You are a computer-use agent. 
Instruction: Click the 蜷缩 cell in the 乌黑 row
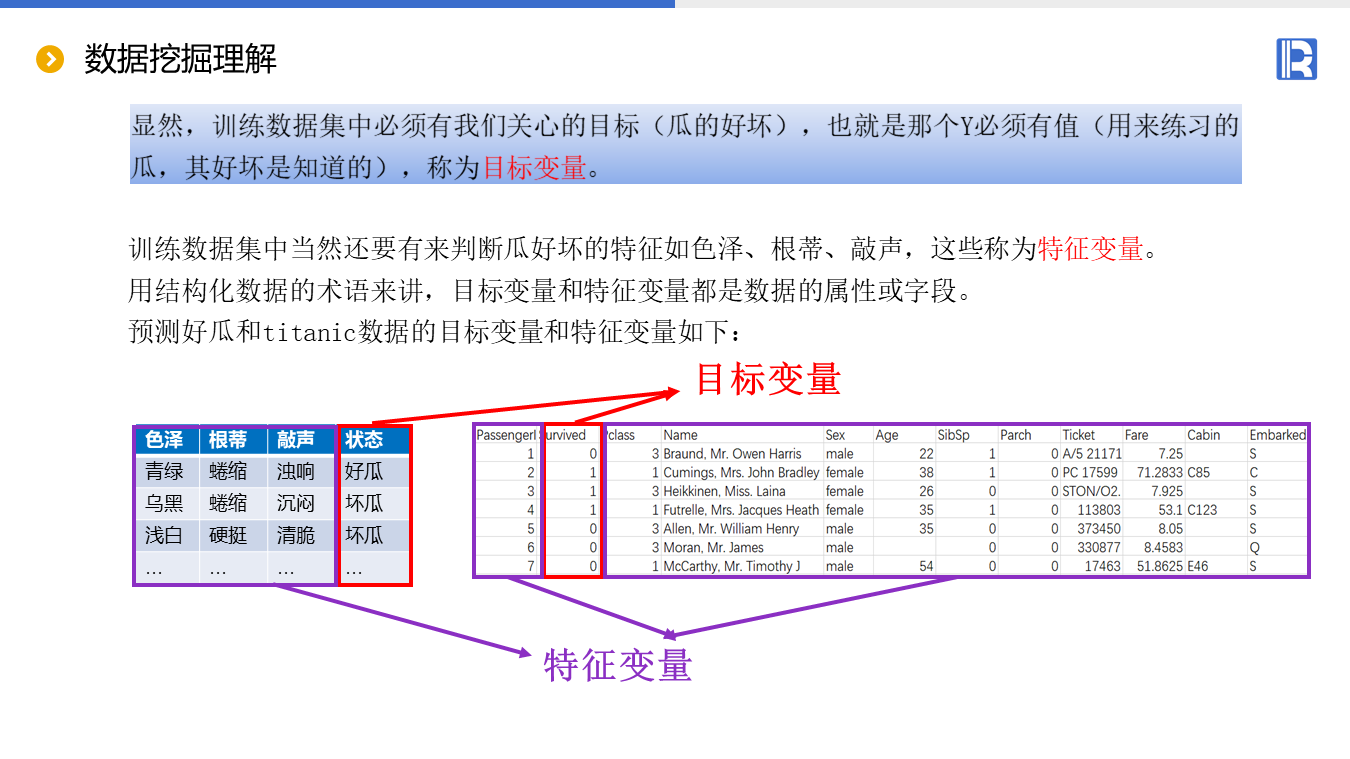point(228,503)
